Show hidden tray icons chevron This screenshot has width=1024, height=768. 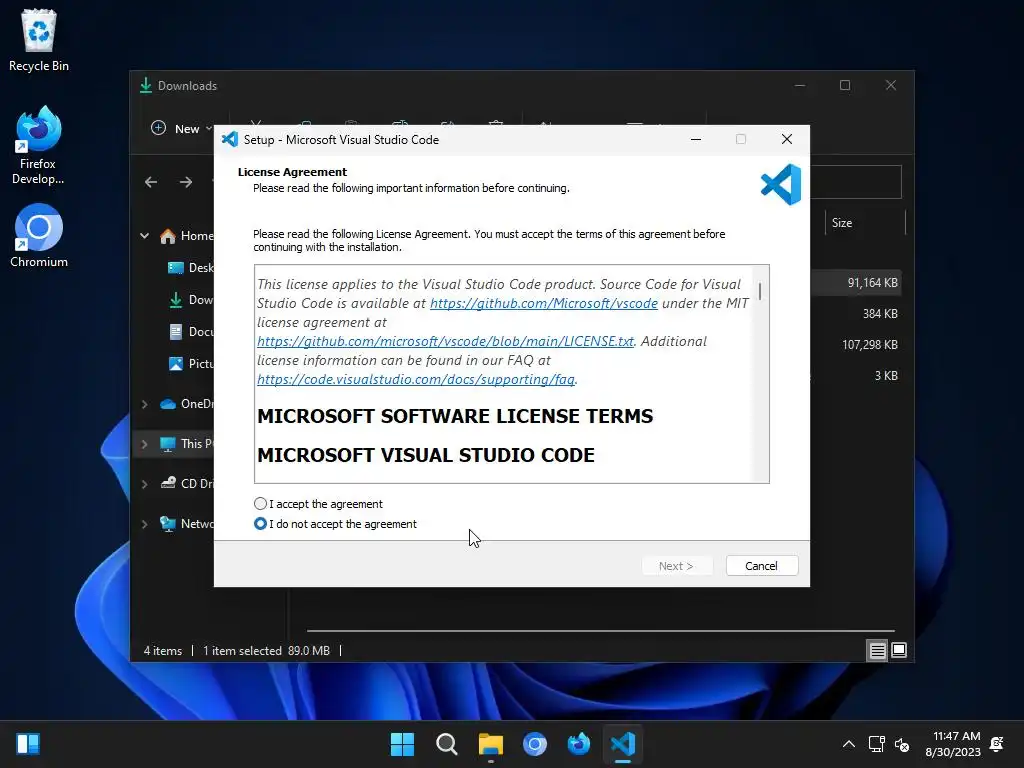pyautogui.click(x=848, y=744)
